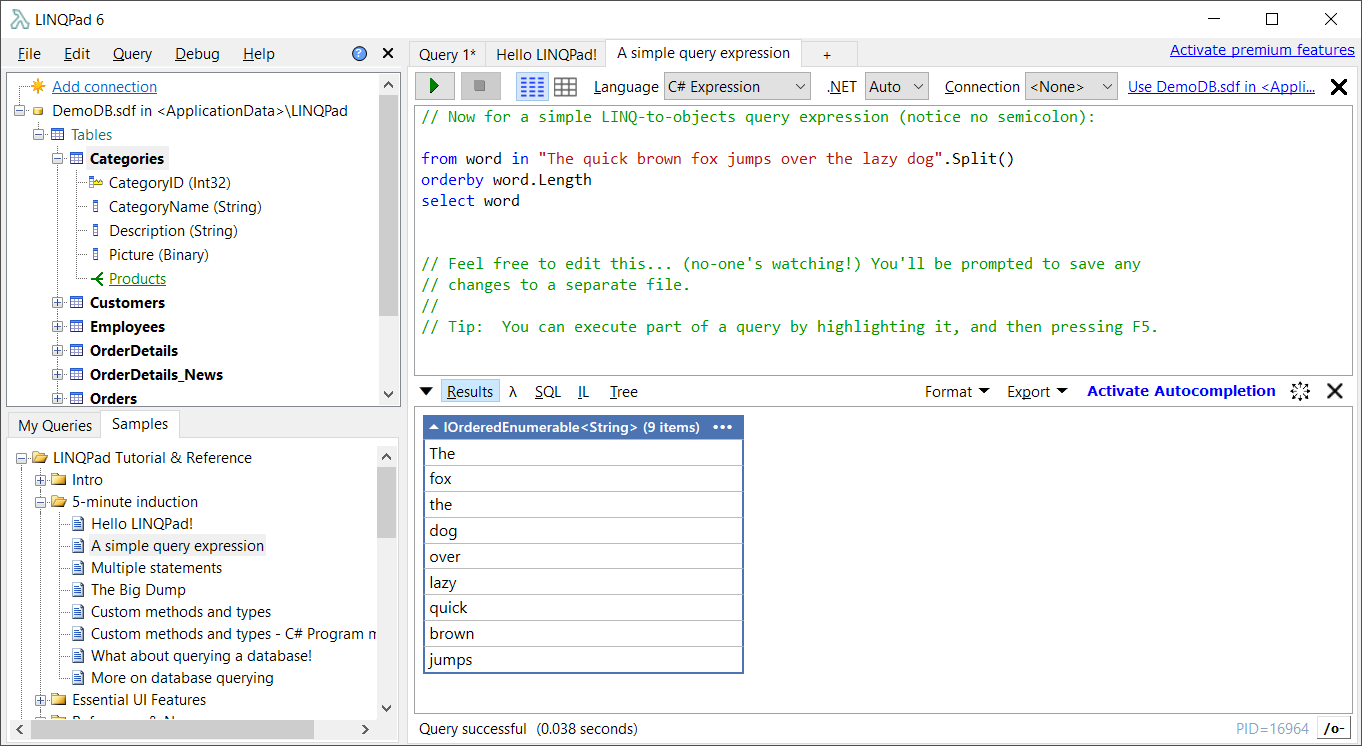Viewport: 1362px width, 746px height.
Task: Expand the OrderDetails table node
Action: 57,351
